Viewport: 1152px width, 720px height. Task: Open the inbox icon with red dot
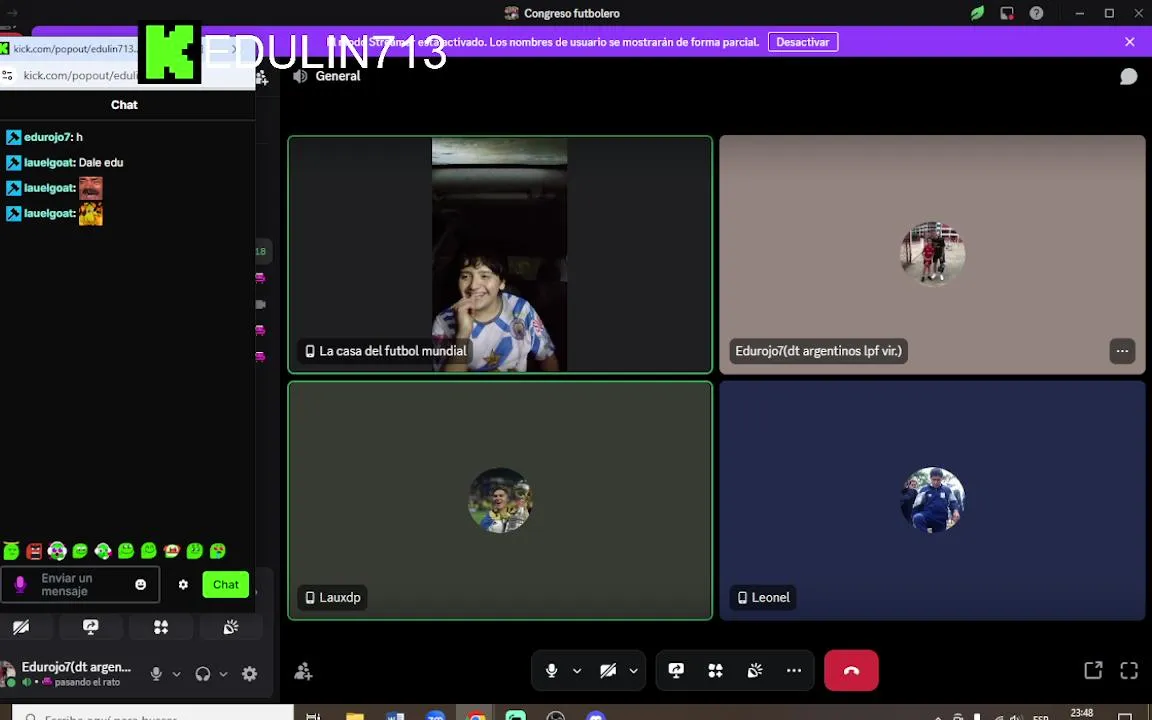(x=1007, y=13)
